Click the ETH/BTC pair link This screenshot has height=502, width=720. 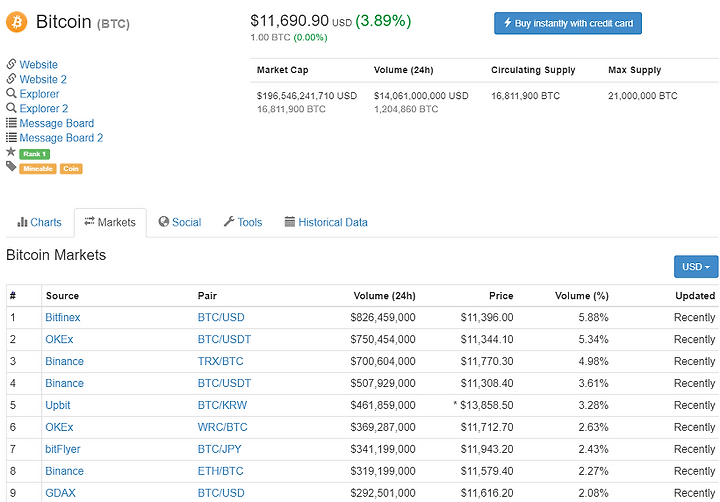point(220,471)
